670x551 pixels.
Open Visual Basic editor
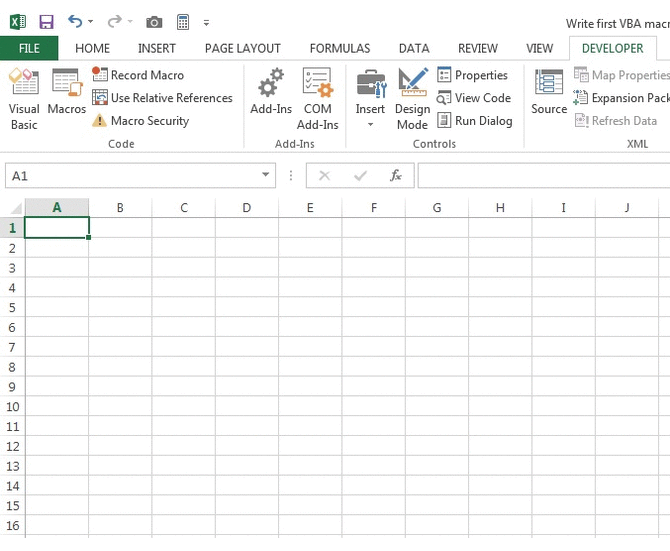[x=24, y=99]
